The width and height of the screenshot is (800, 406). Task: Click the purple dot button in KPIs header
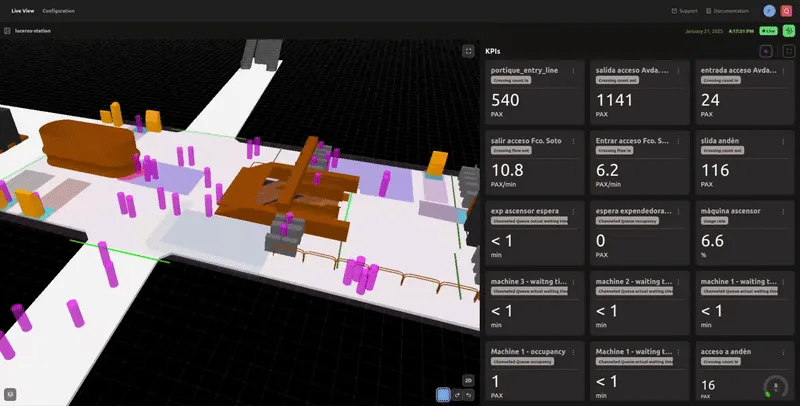(765, 51)
